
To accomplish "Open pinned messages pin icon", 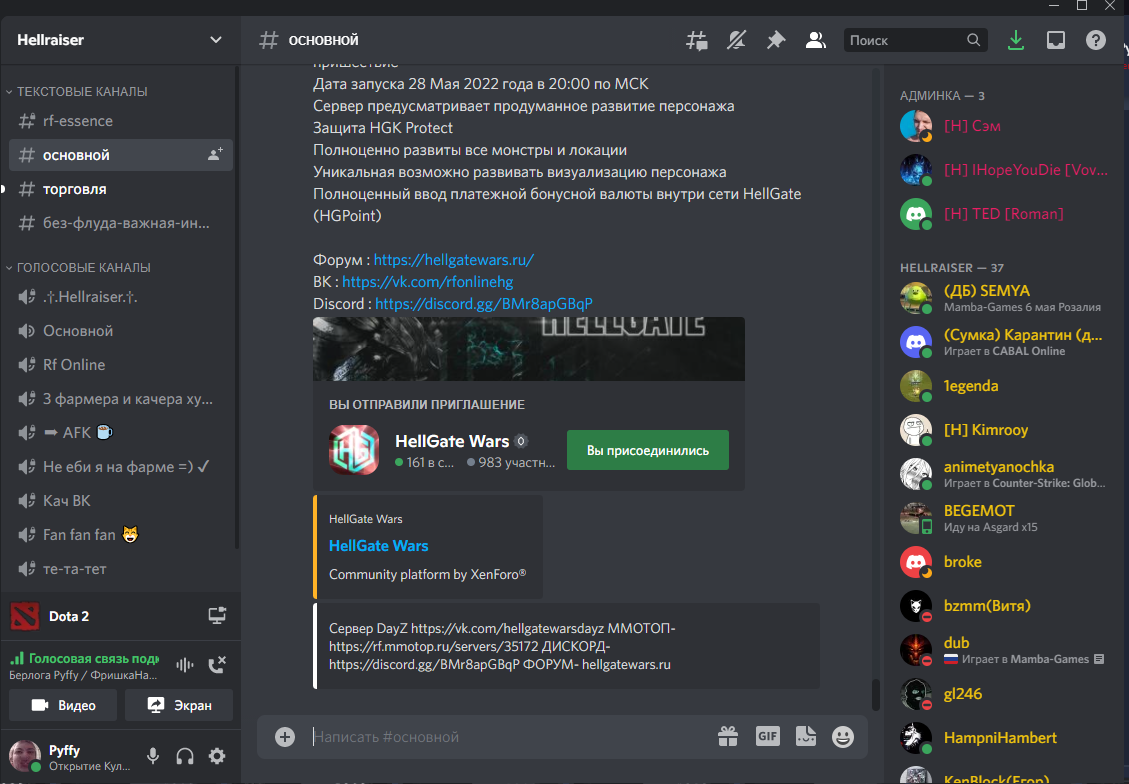I will tap(775, 40).
